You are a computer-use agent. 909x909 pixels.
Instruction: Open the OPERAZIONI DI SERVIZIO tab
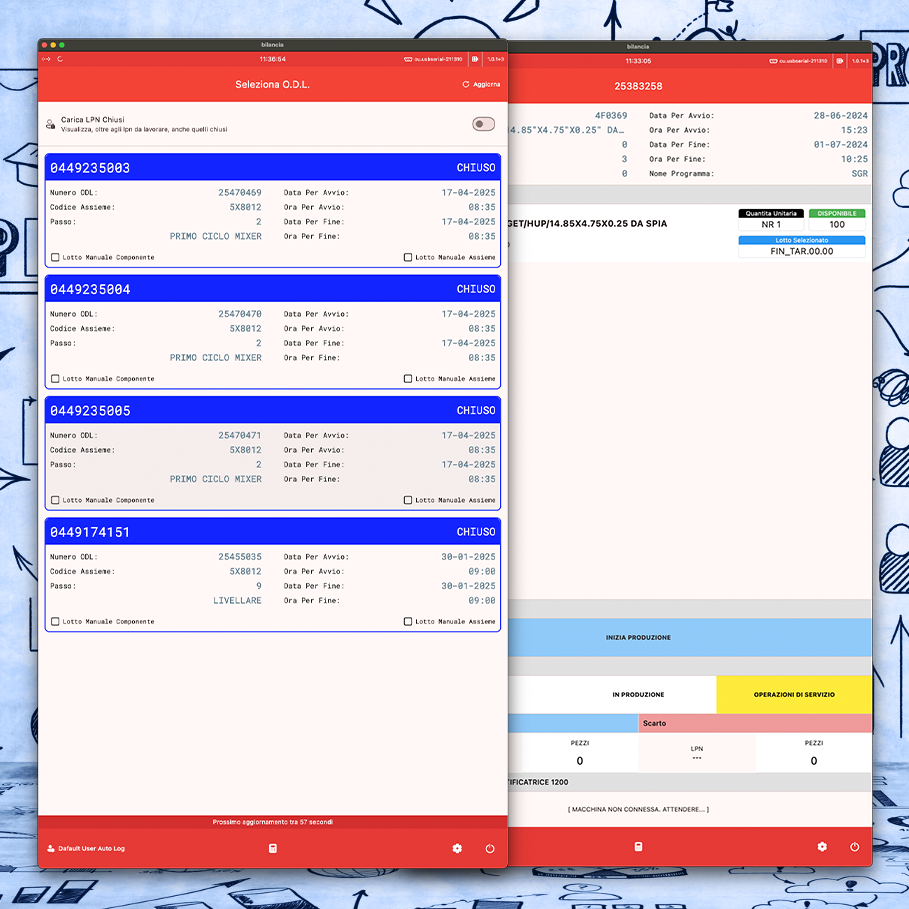[794, 695]
